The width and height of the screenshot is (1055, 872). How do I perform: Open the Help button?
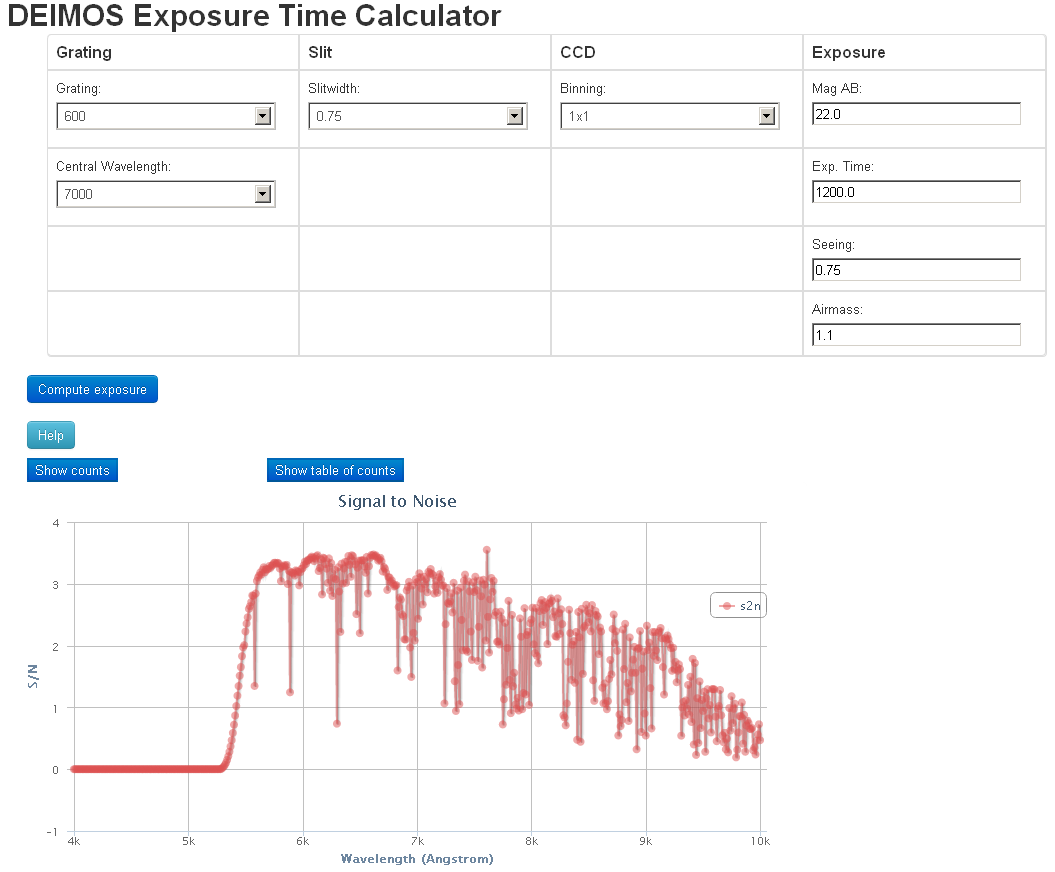(50, 435)
